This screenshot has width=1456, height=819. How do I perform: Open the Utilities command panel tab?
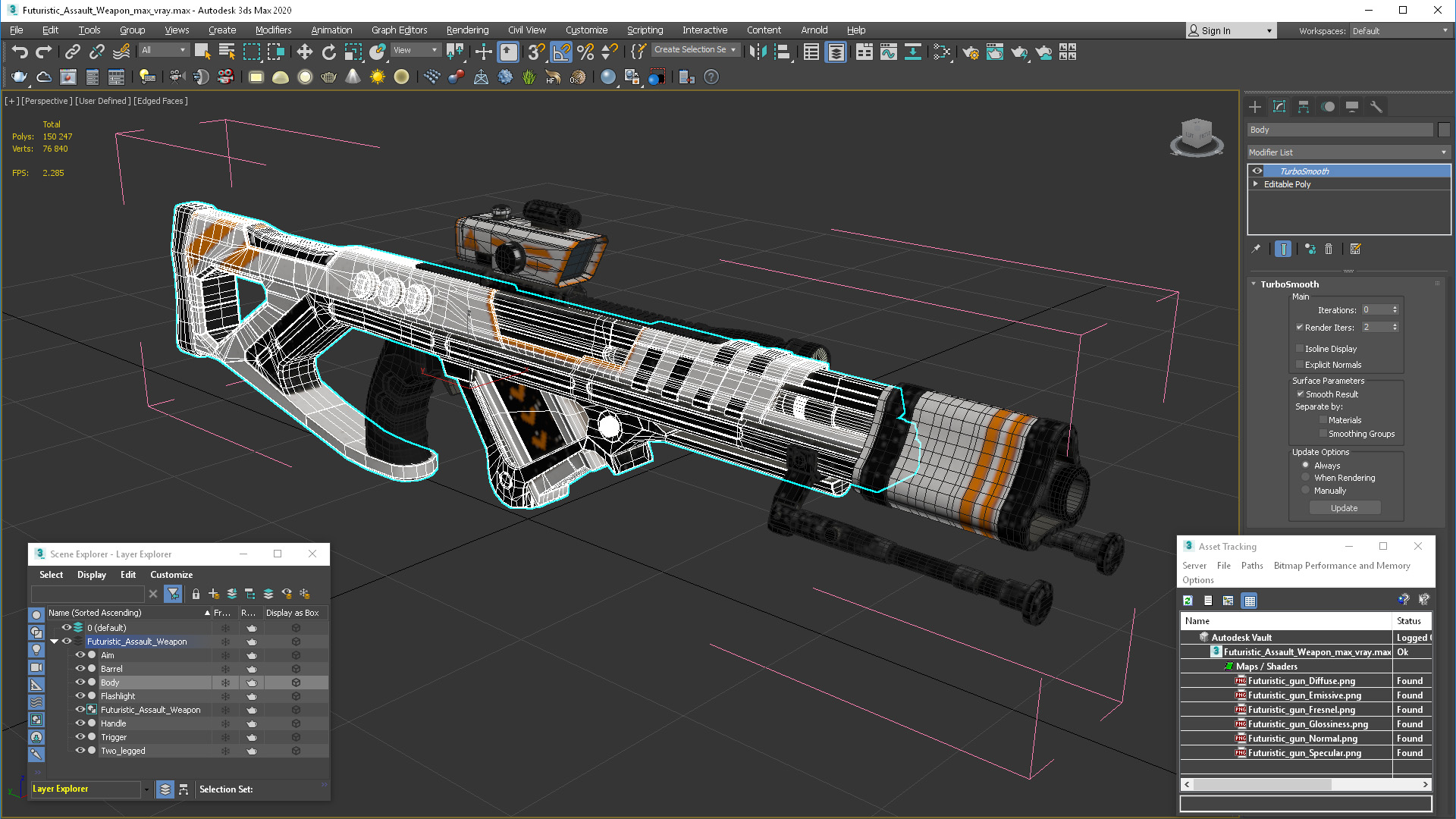pos(1376,107)
